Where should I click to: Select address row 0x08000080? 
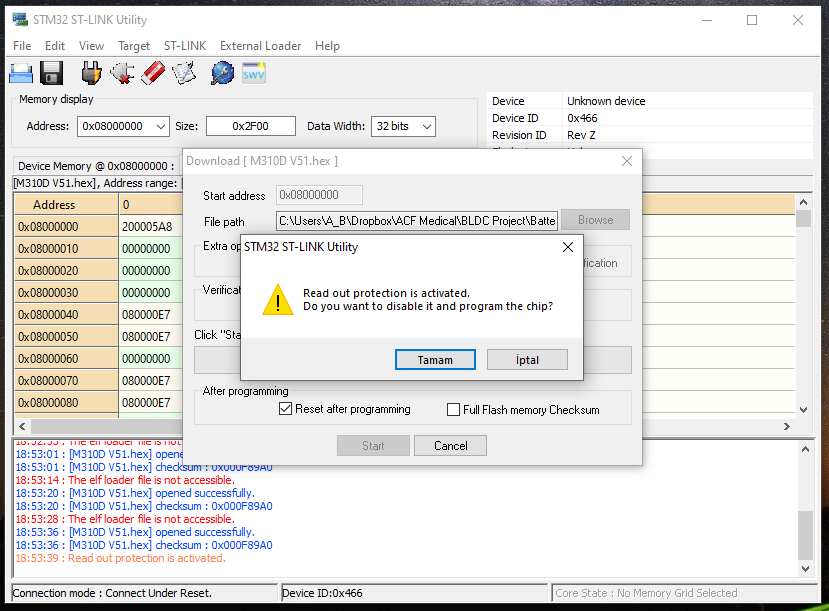[66, 403]
